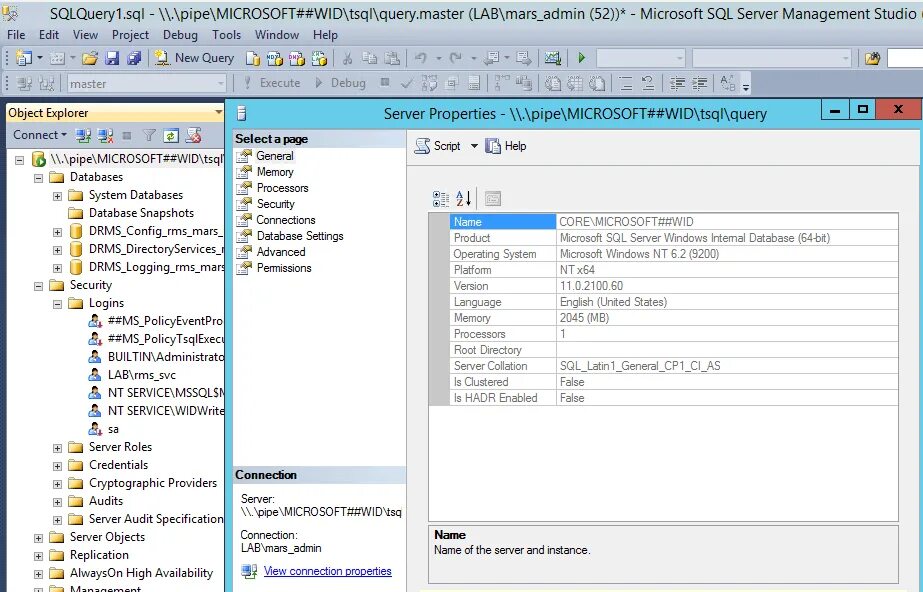Expand the Replication node
Viewport: 923px width, 592px height.
38,556
